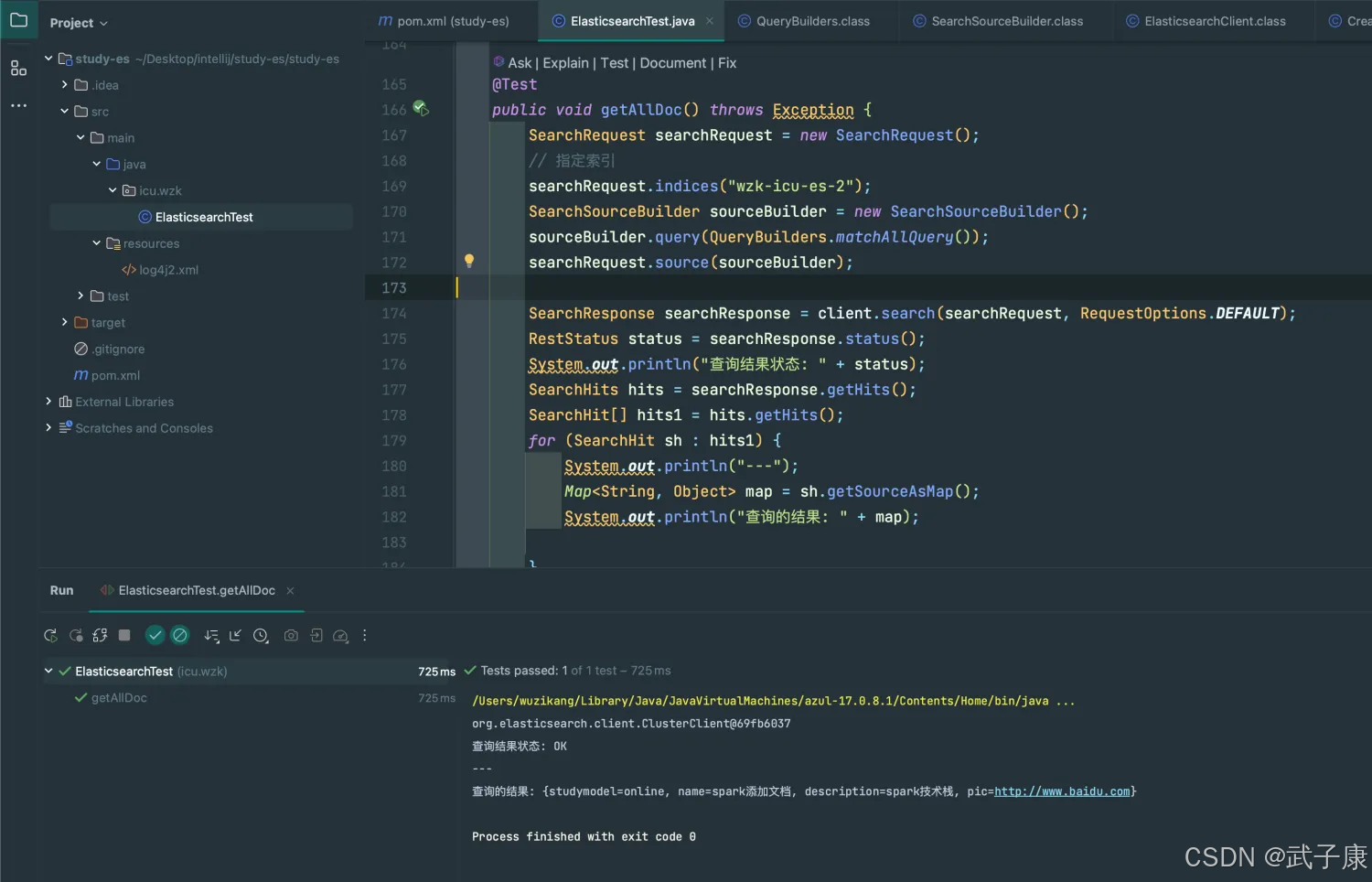The height and width of the screenshot is (882, 1372).
Task: Toggle the Show Passed tests checkmark button
Action: 155,636
